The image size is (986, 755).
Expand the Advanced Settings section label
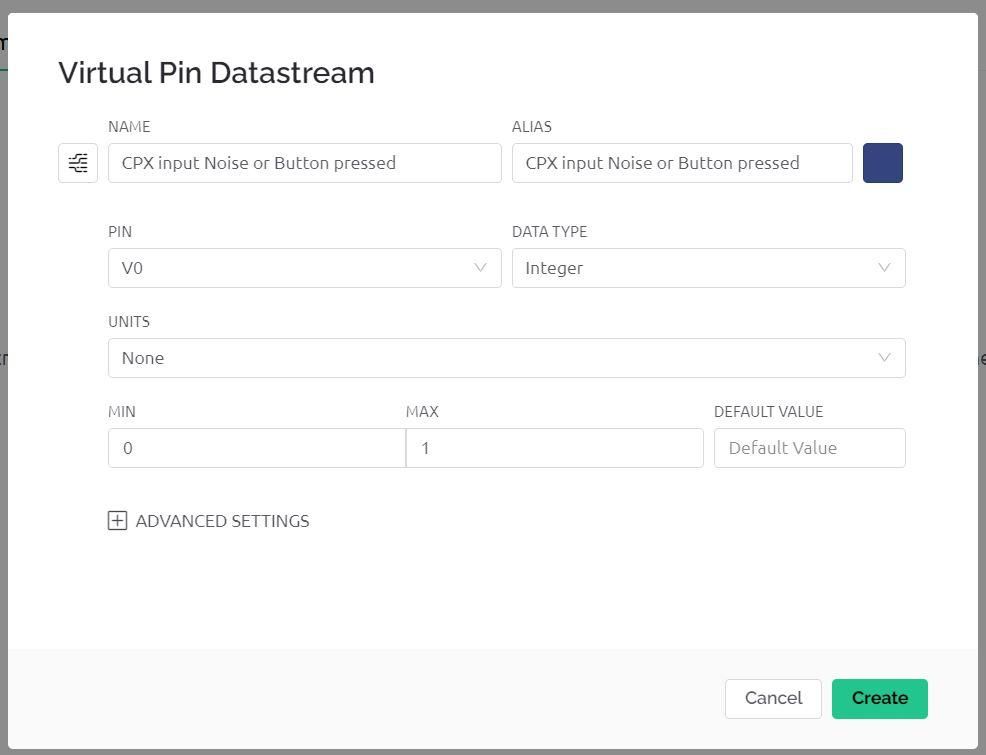click(x=222, y=521)
